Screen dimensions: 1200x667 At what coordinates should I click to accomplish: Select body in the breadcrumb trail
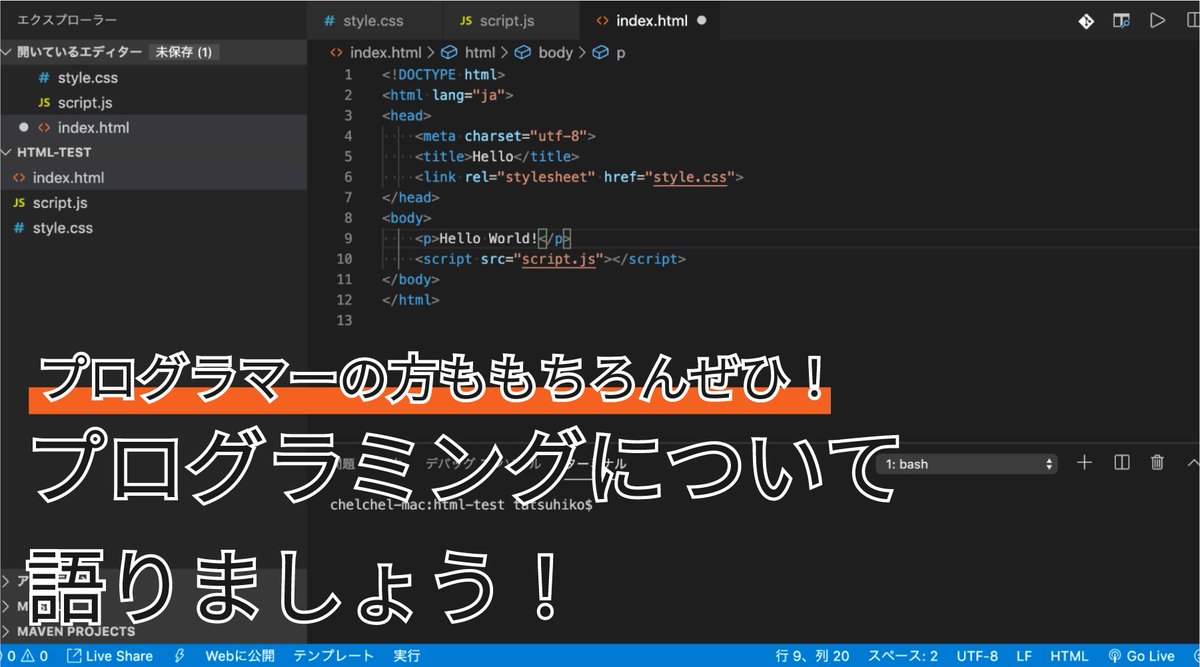tap(556, 52)
